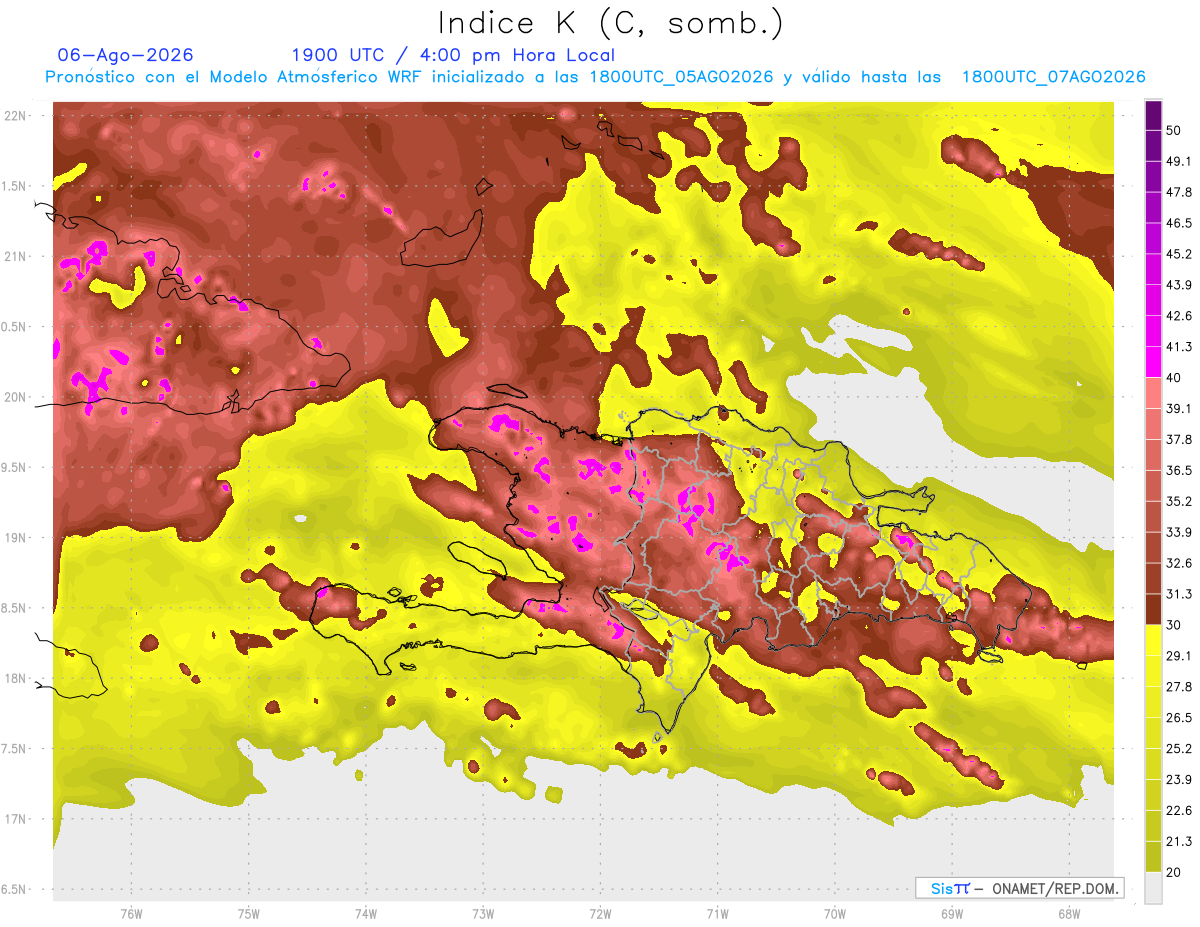Pick the salmon swatch between 39.1 and 40
Screen dimensions: 1200x927
[x=1153, y=393]
